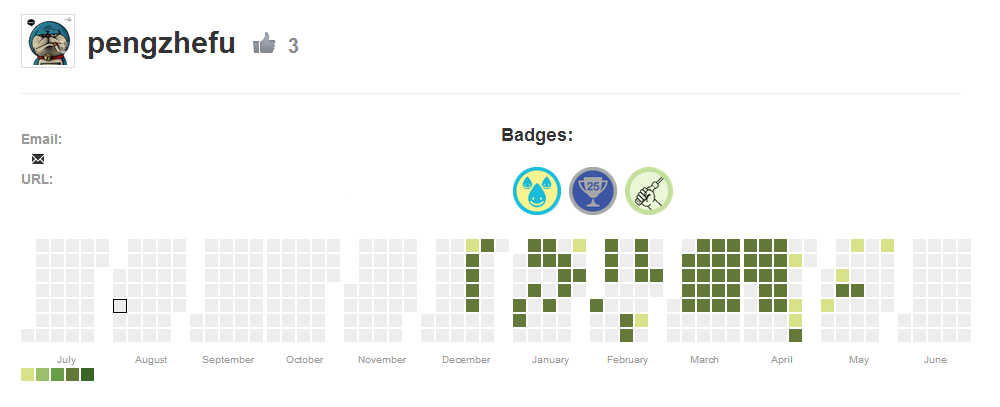
Task: Click the June month label
Action: click(x=935, y=360)
